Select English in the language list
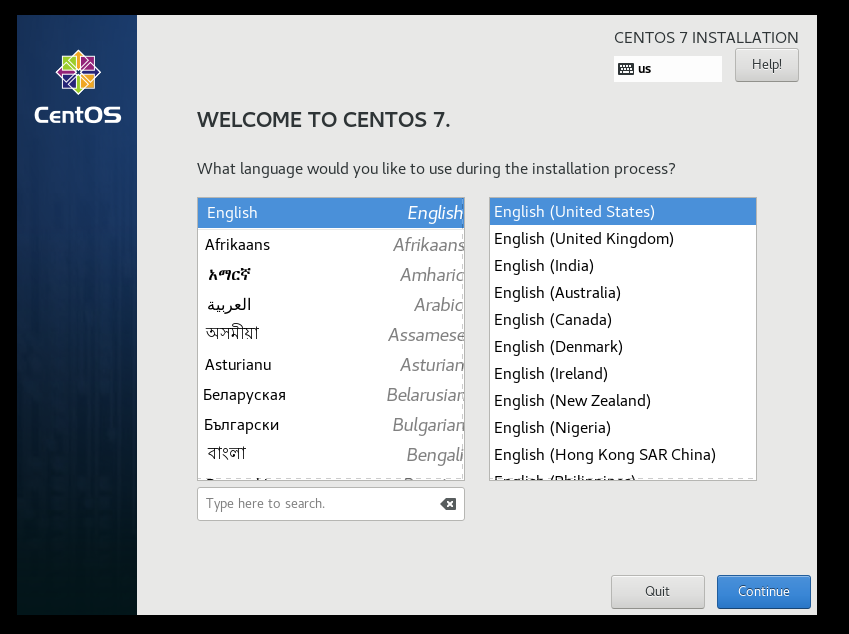 coord(331,213)
